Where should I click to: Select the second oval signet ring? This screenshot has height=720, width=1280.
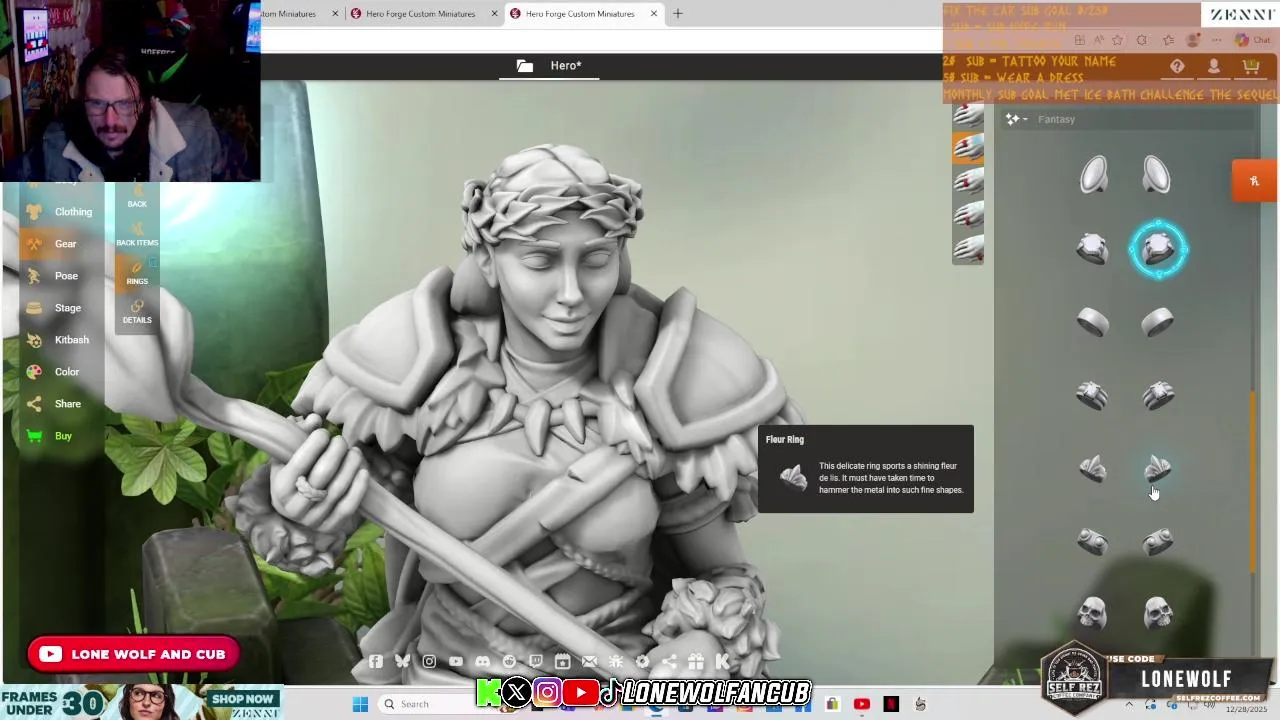pyautogui.click(x=1157, y=176)
